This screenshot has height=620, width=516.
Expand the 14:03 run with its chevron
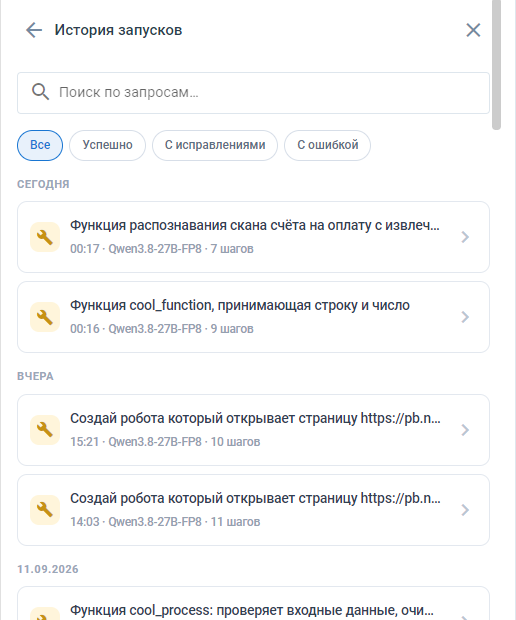click(465, 510)
